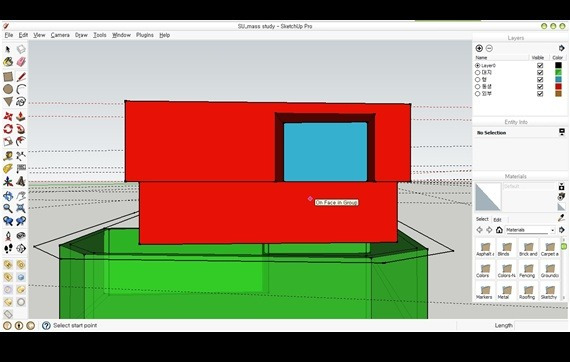
Task: Select the Text label tool
Action: (21, 168)
